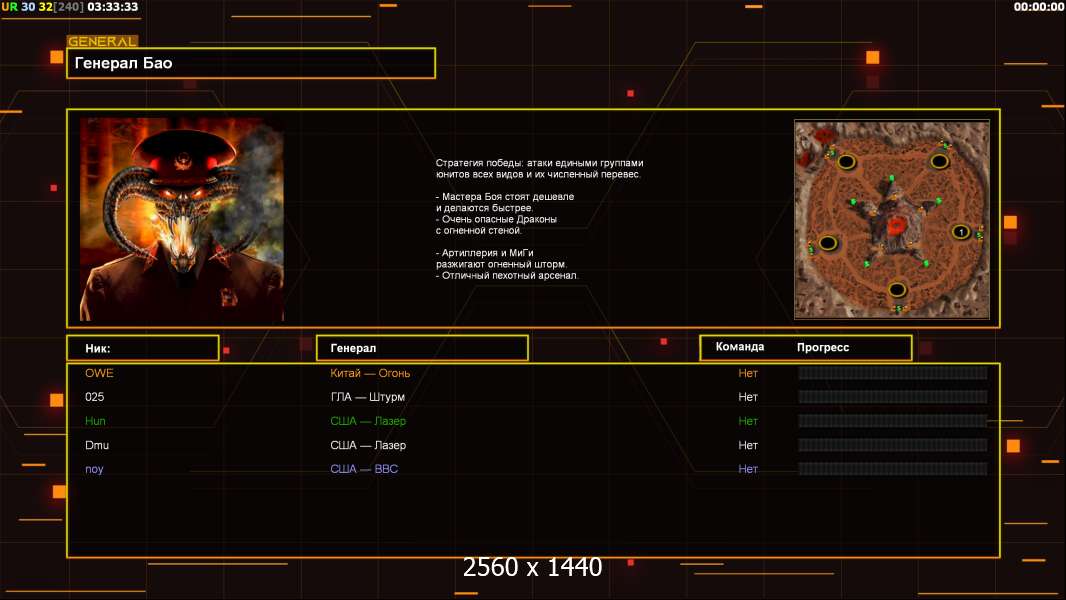Select the northeast start circle on the minimap
The width and height of the screenshot is (1066, 600).
[940, 161]
